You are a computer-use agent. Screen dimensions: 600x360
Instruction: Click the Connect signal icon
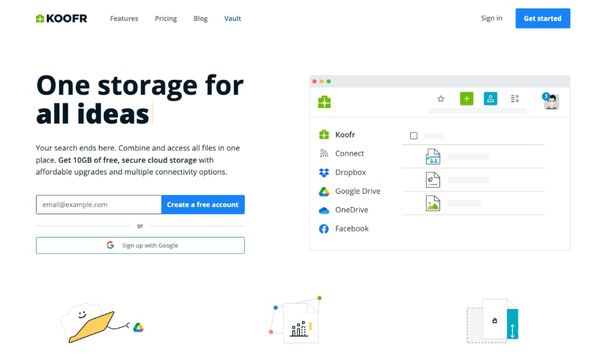pyautogui.click(x=324, y=153)
